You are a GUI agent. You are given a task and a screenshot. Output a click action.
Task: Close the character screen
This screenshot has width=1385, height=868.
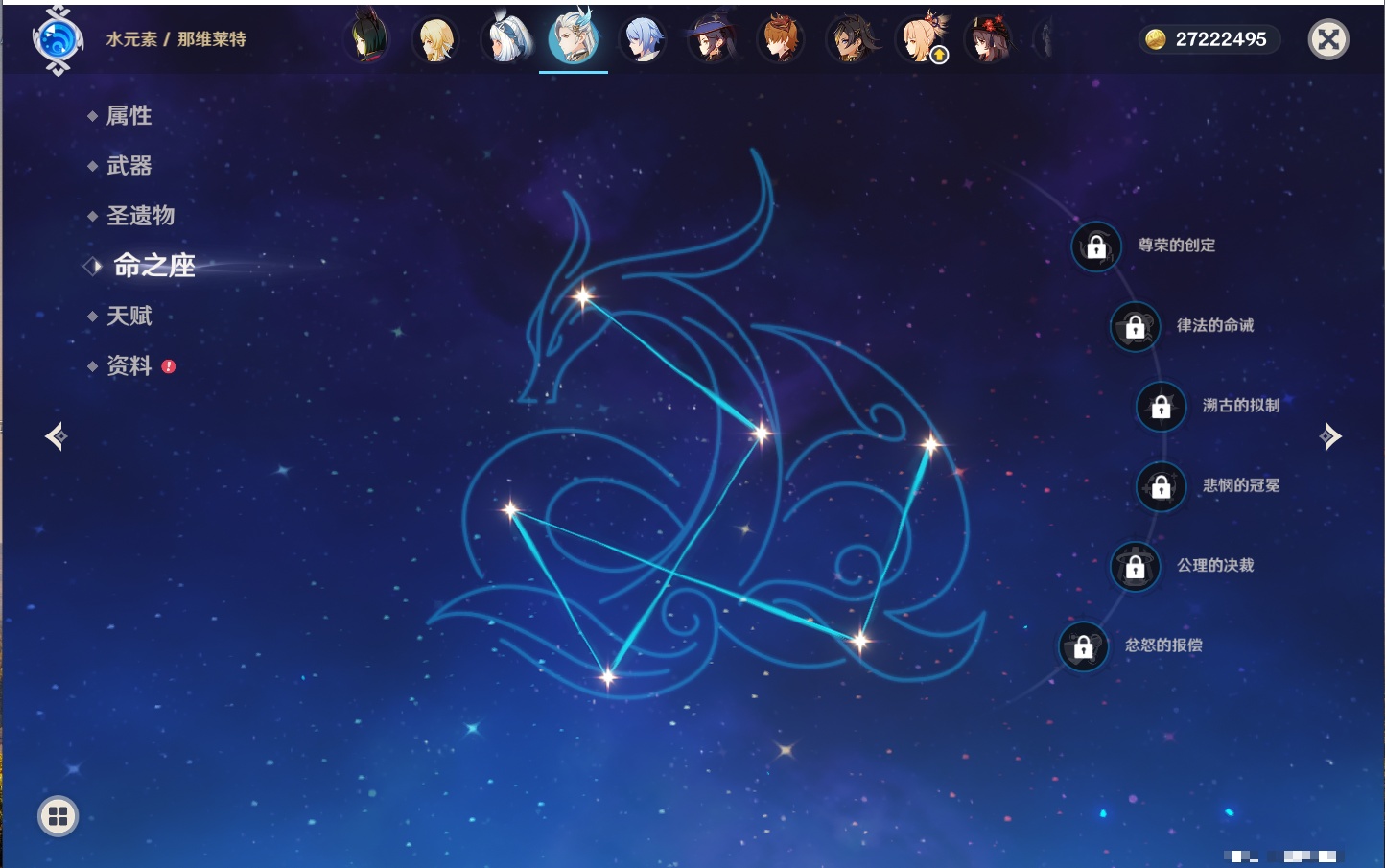click(x=1329, y=39)
